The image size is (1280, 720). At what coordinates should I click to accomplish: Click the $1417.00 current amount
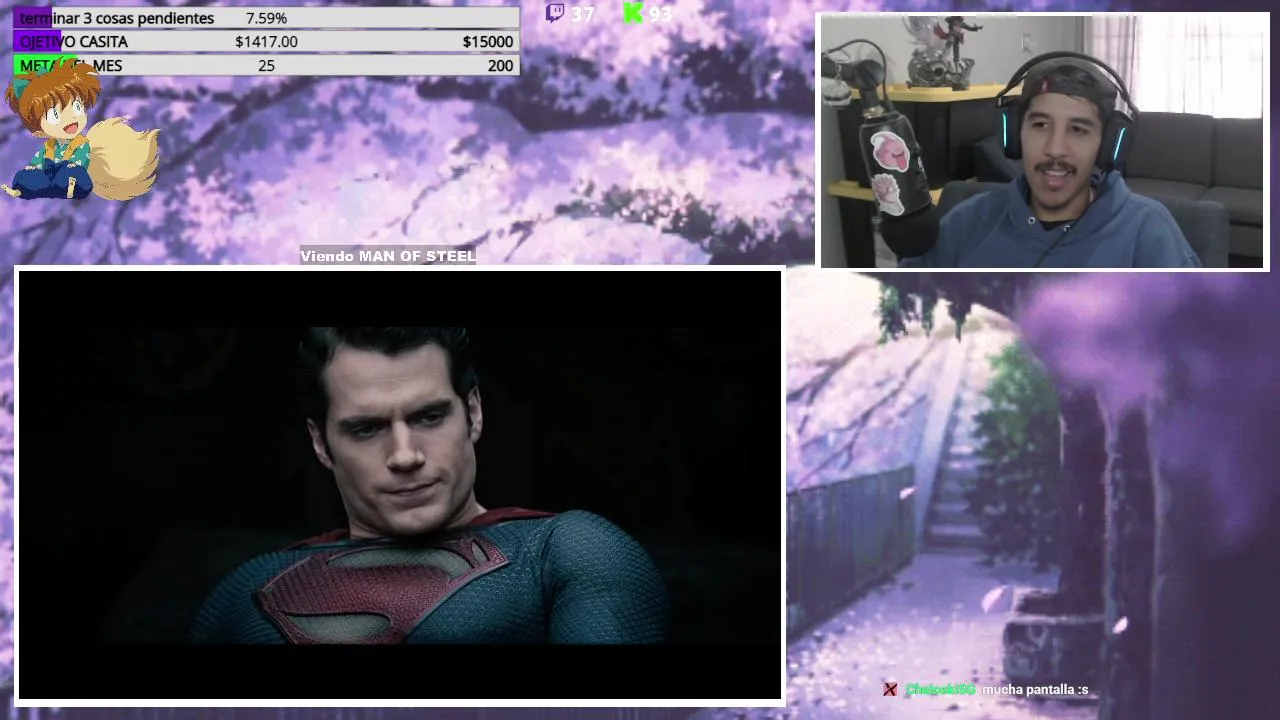pos(266,41)
